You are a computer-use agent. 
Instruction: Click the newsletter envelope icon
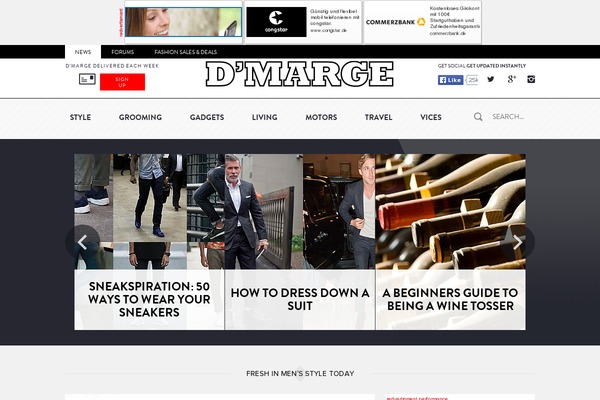(87, 79)
